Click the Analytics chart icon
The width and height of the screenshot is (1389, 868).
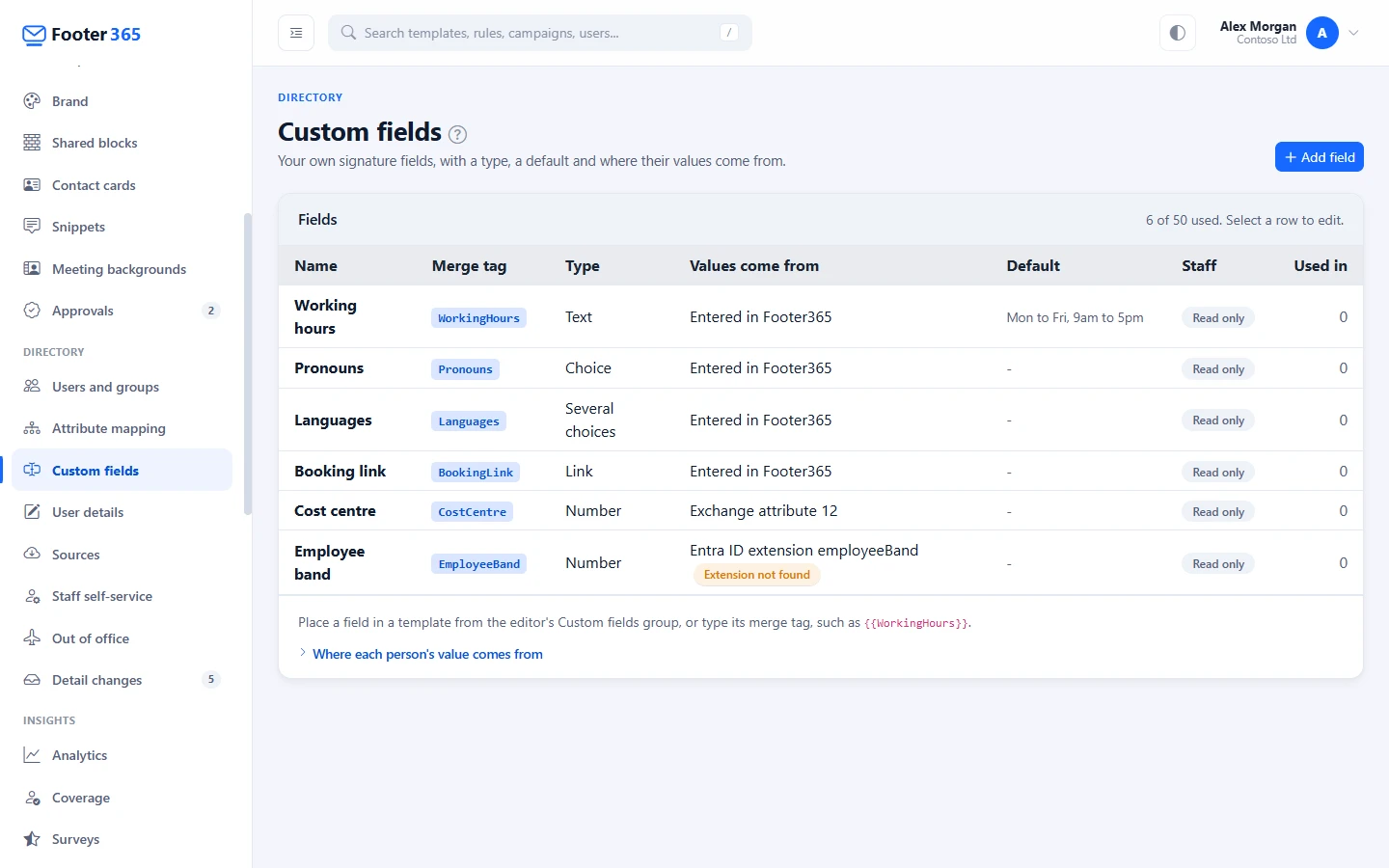tap(32, 755)
